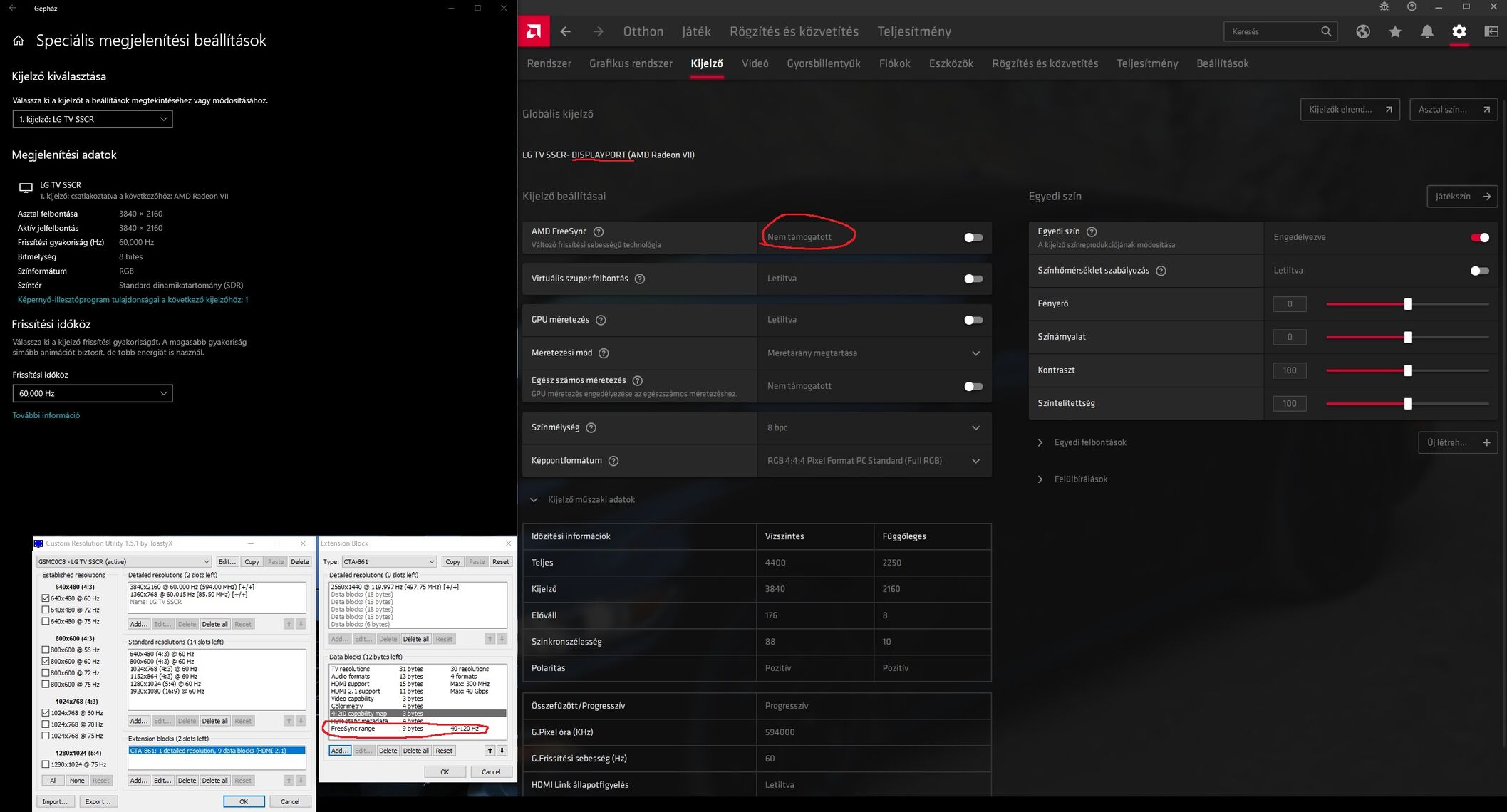Move data block up in Extension Block
The height and width of the screenshot is (812, 1507).
[x=490, y=750]
